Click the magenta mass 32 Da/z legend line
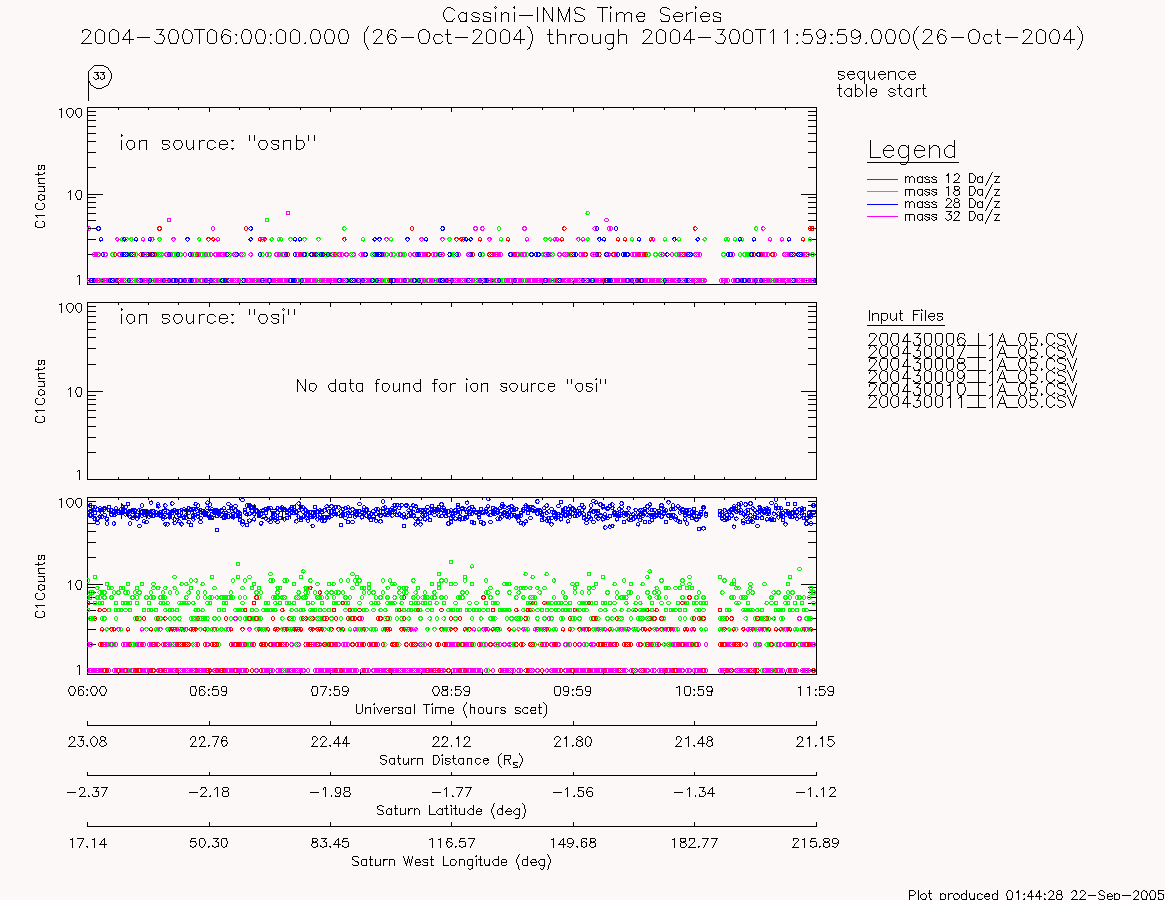Viewport: 1165px width, 900px height. [x=883, y=216]
